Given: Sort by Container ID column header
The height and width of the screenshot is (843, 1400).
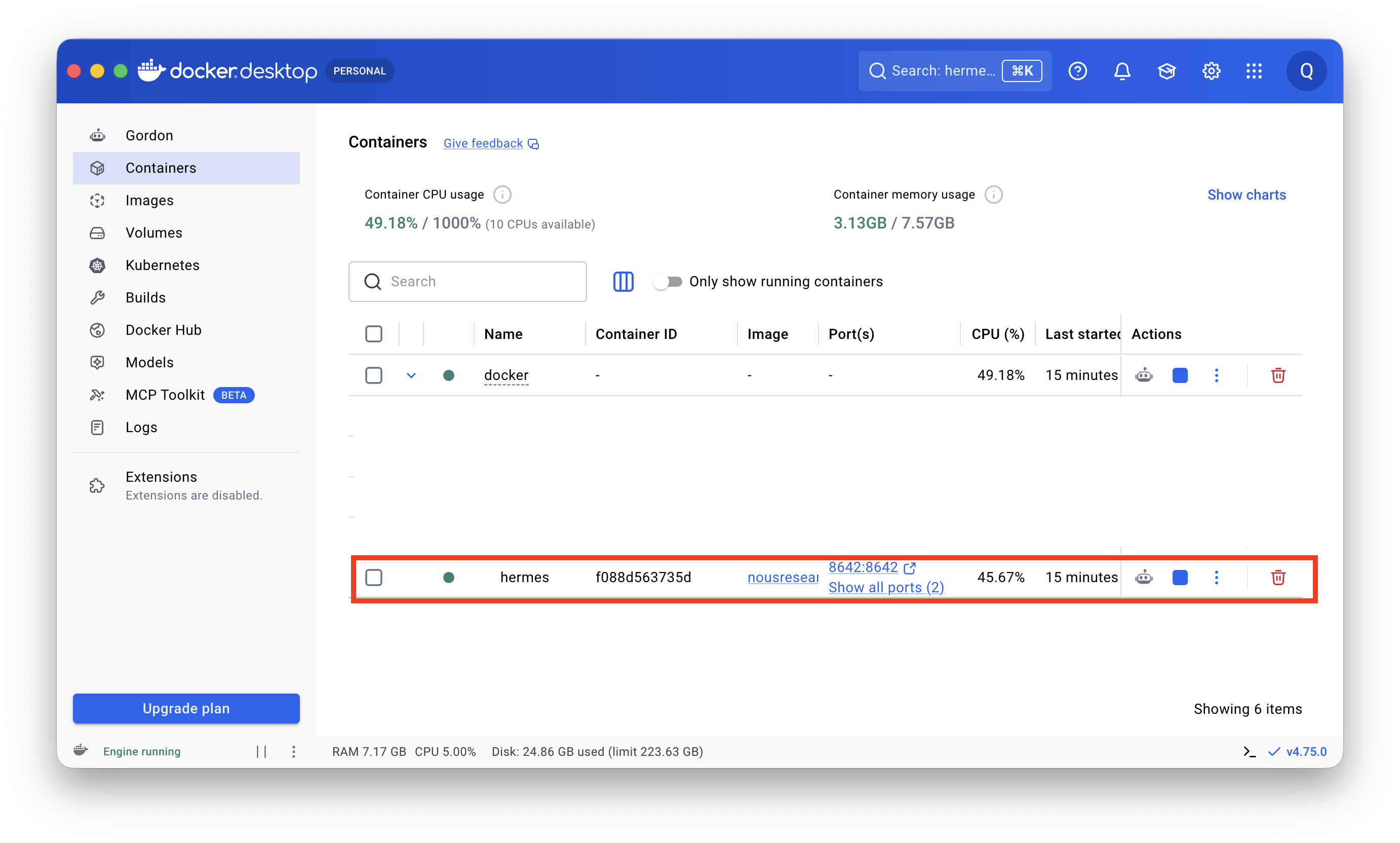Looking at the screenshot, I should 636,333.
